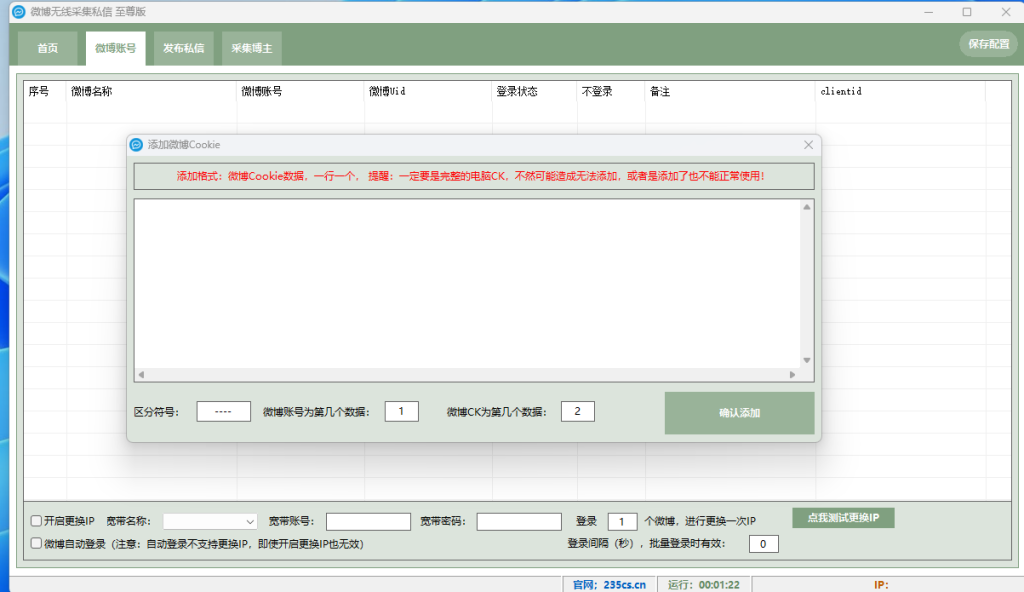Toggle the 微博自动登录 checkbox
The image size is (1024, 592).
[x=37, y=544]
